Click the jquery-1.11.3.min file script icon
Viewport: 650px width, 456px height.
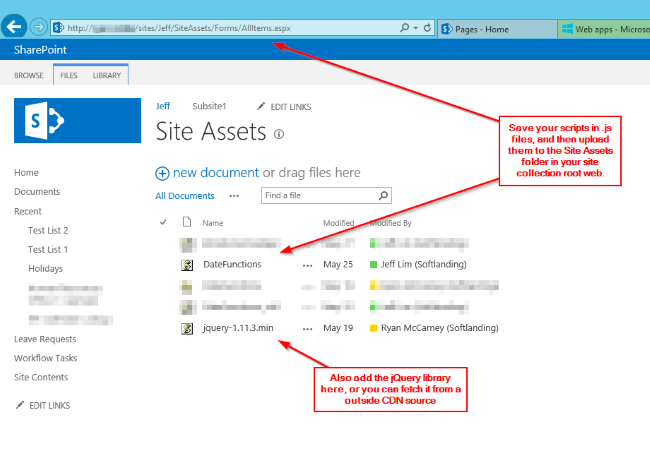pyautogui.click(x=187, y=329)
